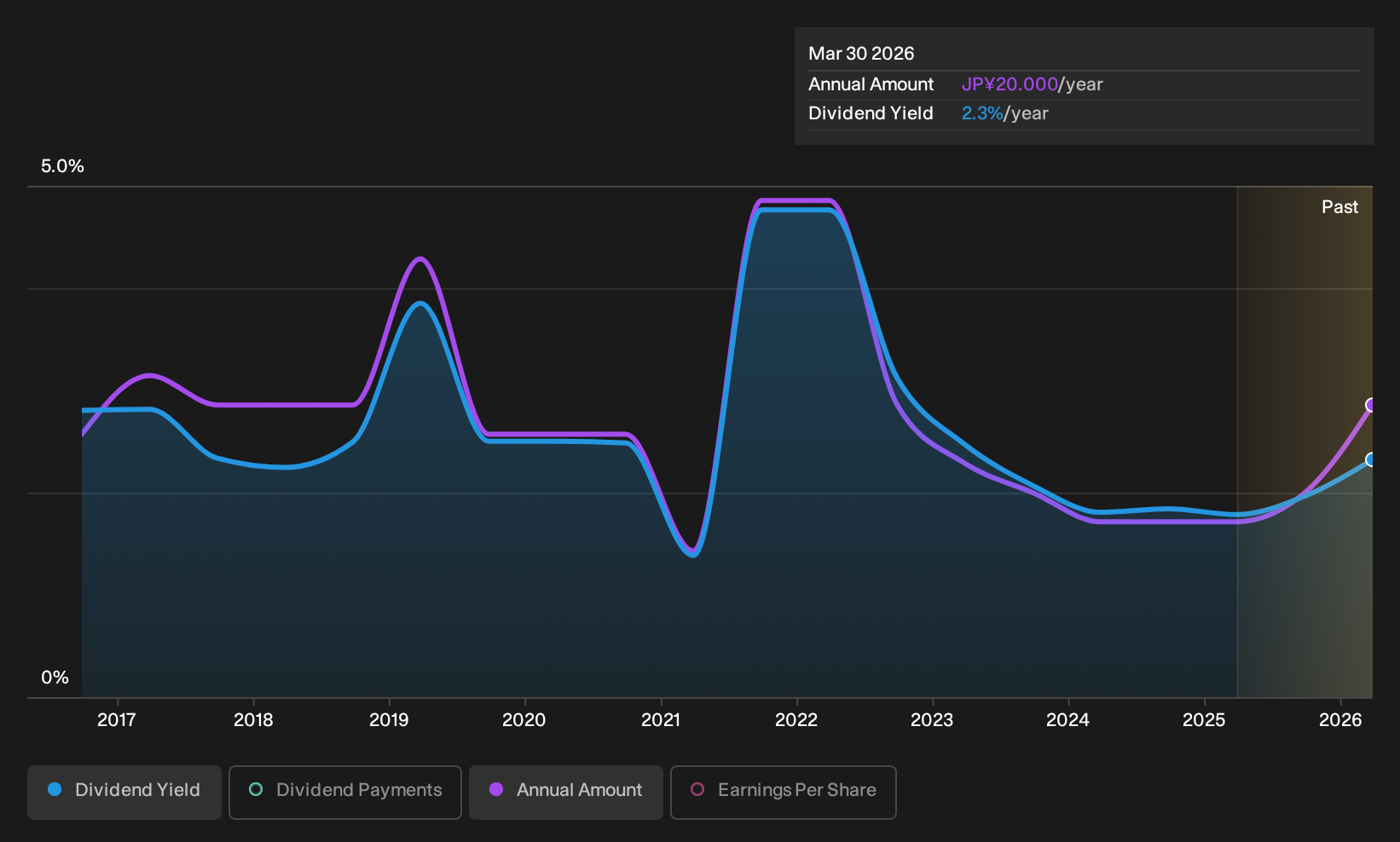Toggle the Dividend Yield series

[124, 792]
